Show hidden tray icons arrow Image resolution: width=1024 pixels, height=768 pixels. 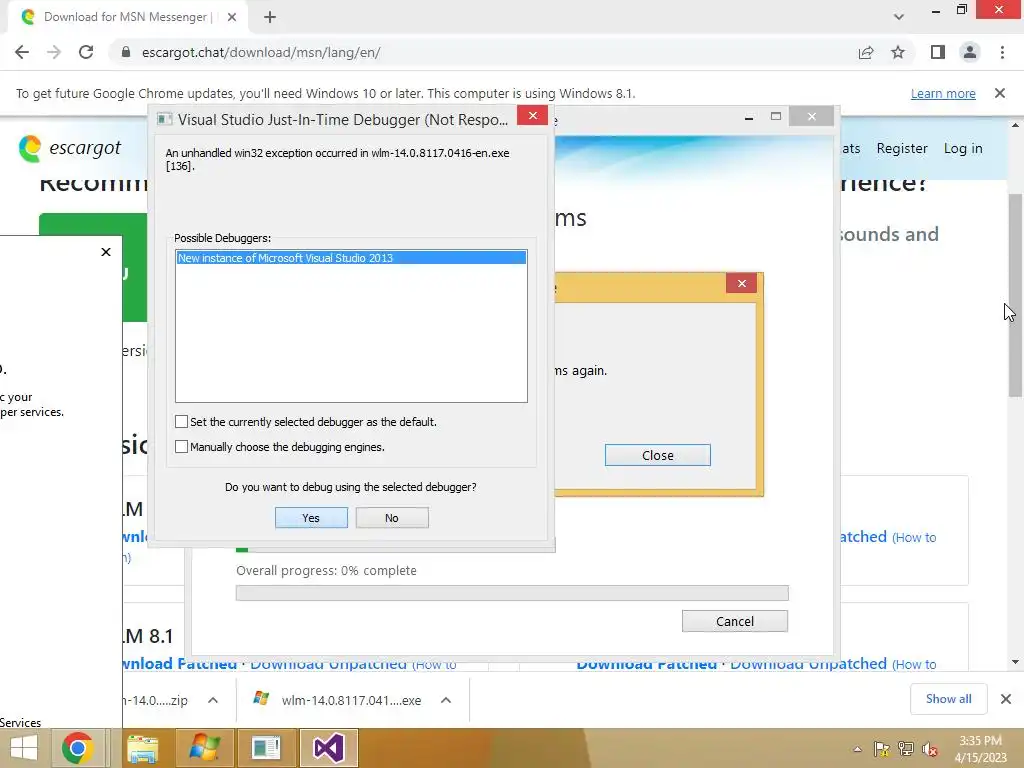(x=857, y=749)
